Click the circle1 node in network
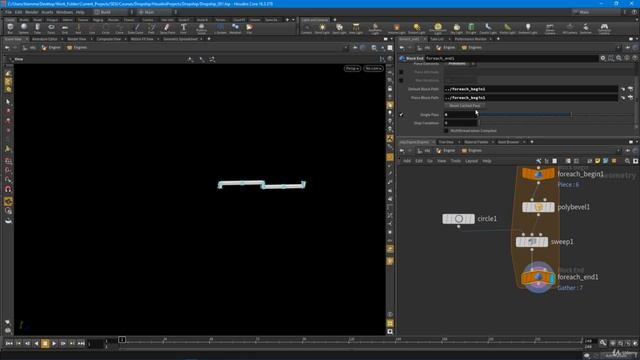Image resolution: width=640 pixels, height=360 pixels. (x=458, y=219)
